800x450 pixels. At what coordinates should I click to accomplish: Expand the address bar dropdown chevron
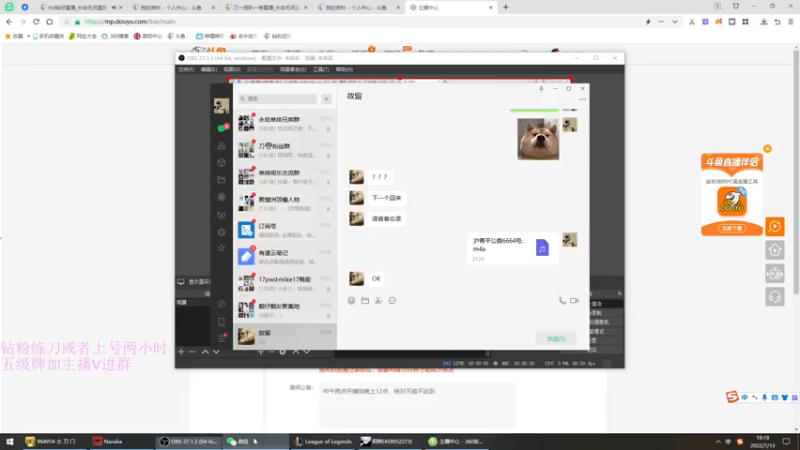pos(675,22)
